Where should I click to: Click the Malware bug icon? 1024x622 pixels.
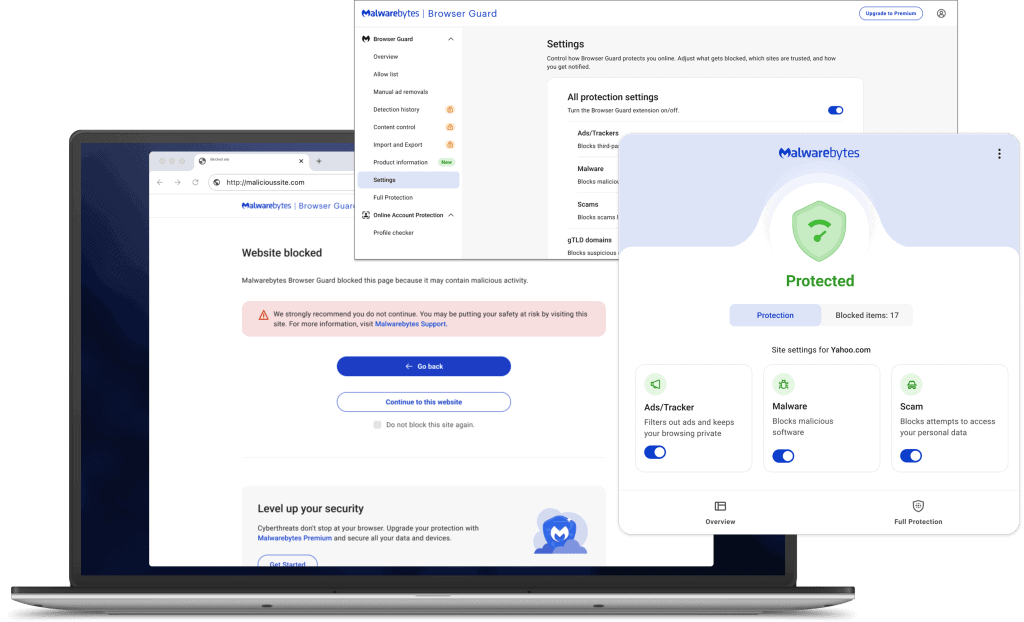[783, 384]
